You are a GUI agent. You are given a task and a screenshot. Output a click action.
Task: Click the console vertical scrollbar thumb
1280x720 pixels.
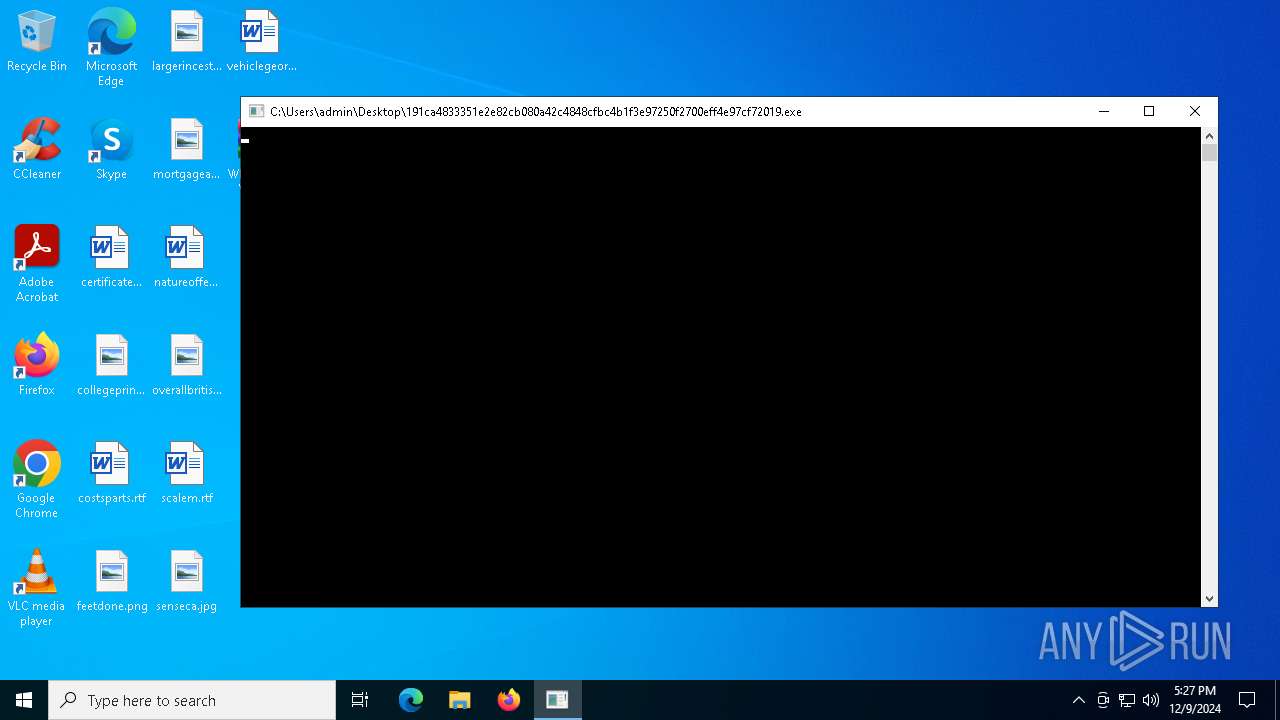click(1209, 153)
